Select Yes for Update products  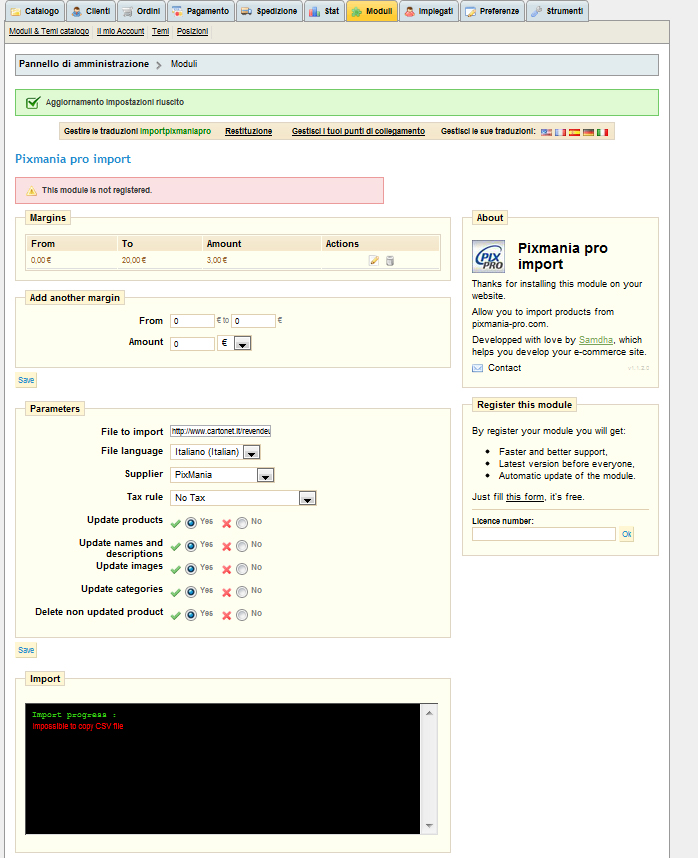(x=191, y=523)
